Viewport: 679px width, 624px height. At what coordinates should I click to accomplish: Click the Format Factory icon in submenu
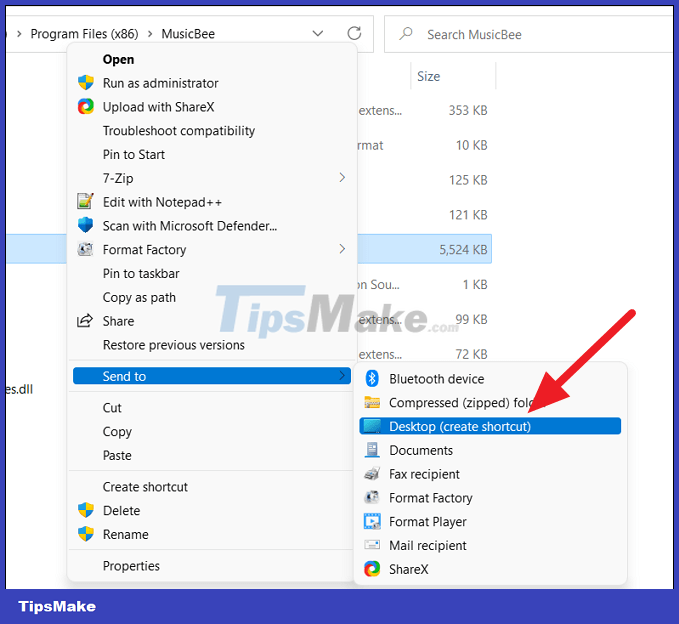372,498
